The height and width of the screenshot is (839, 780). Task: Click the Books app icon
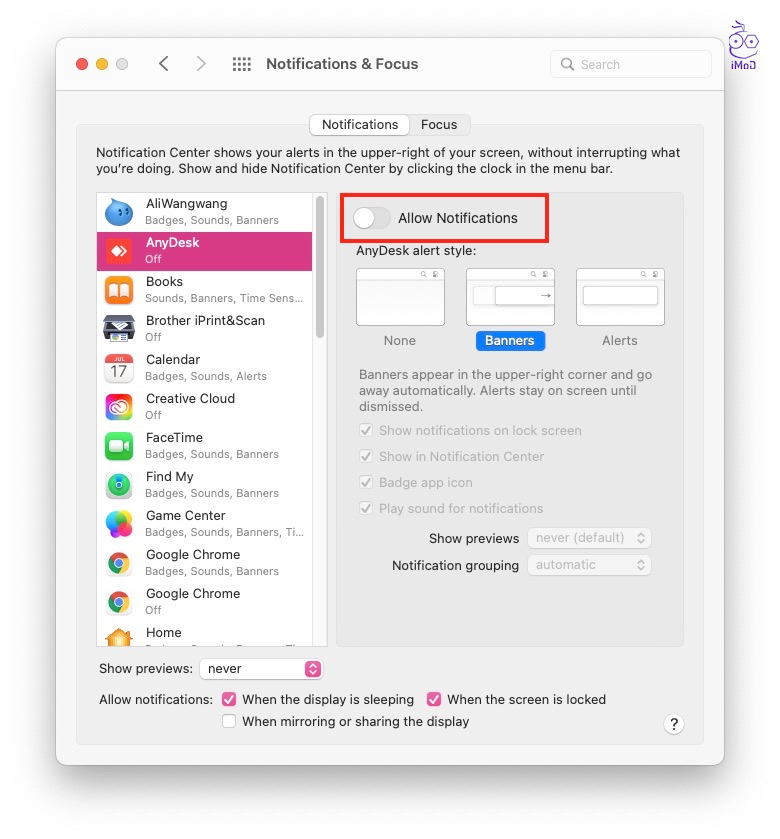pos(119,290)
